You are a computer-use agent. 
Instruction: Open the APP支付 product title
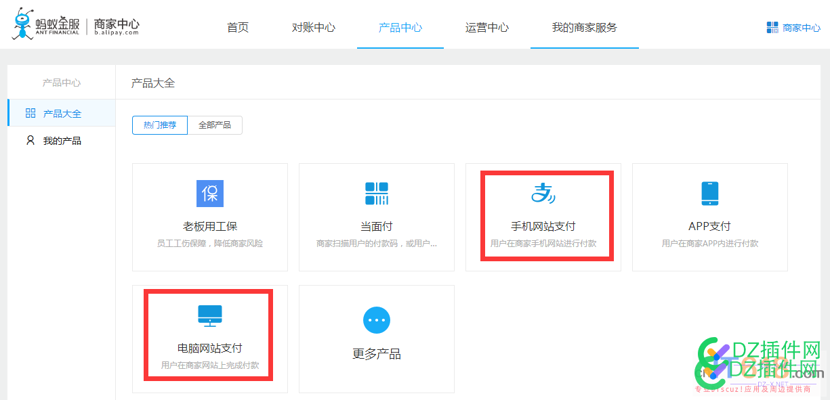point(709,226)
